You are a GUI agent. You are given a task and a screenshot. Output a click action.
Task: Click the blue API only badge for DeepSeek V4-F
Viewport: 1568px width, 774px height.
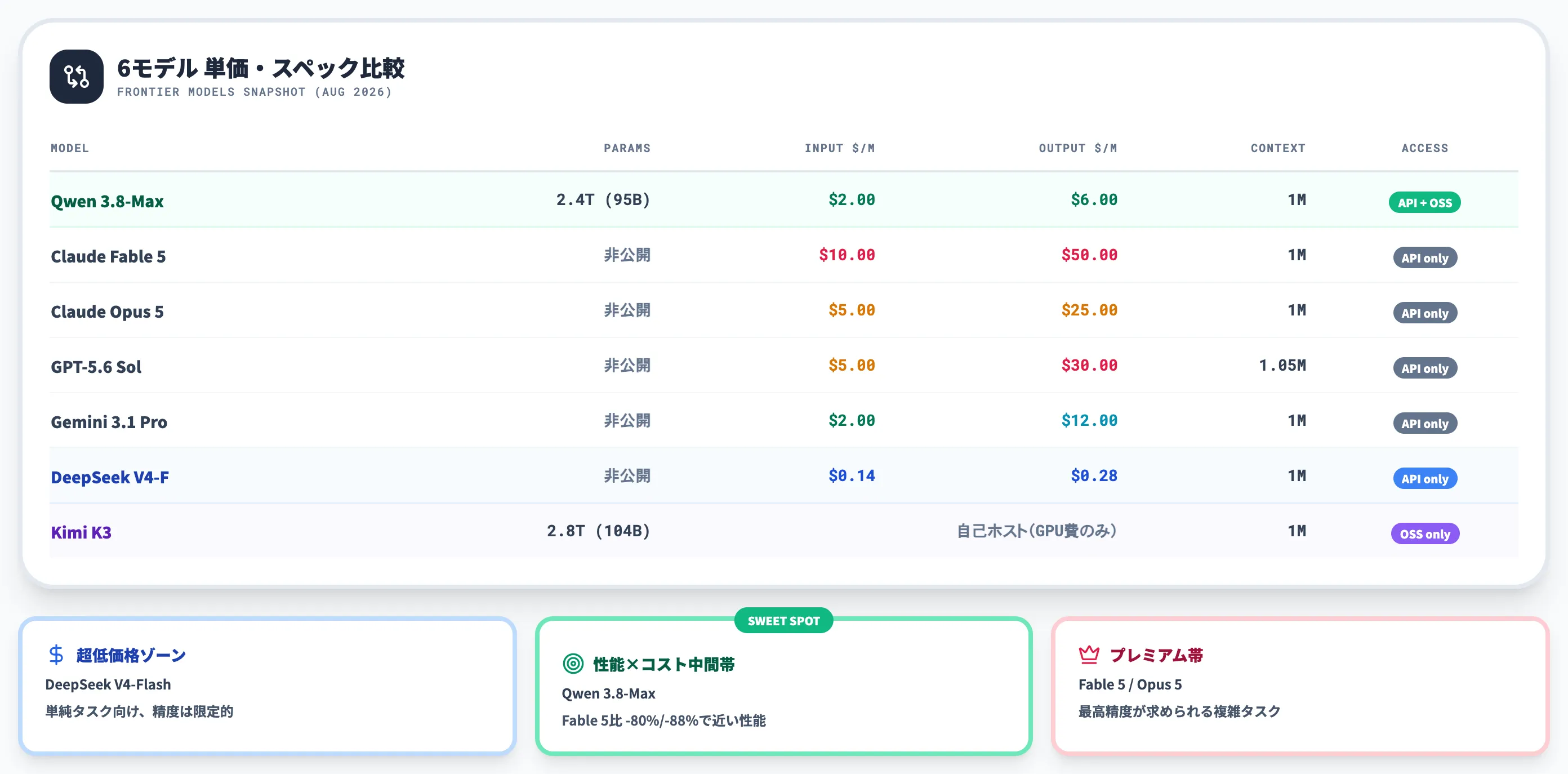[1424, 479]
